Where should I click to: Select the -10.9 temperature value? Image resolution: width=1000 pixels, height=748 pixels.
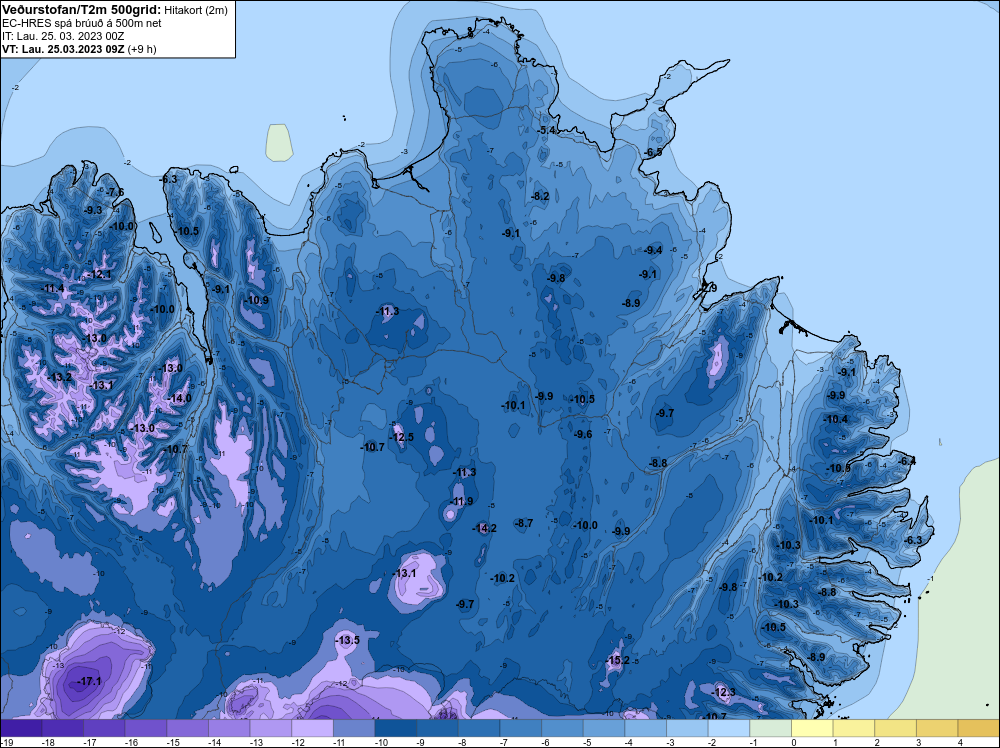pos(256,300)
